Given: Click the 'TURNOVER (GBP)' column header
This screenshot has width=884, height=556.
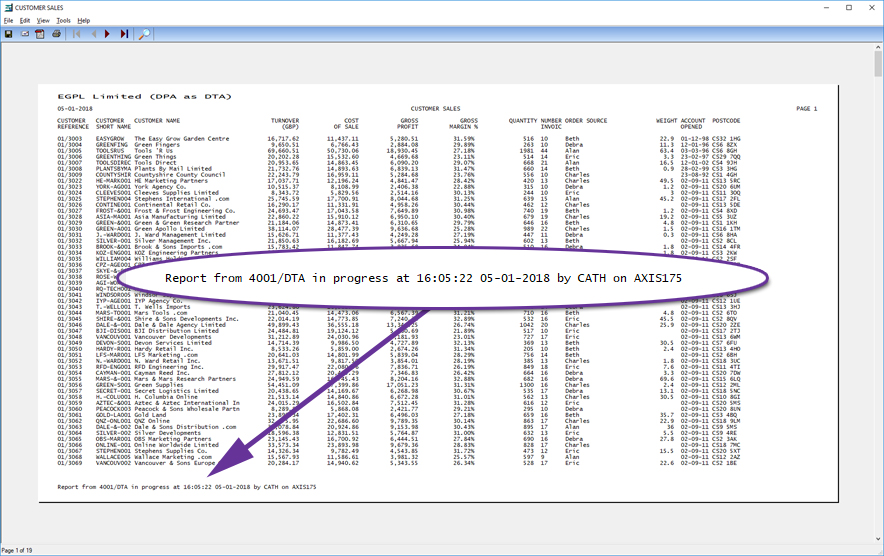Looking at the screenshot, I should point(285,123).
